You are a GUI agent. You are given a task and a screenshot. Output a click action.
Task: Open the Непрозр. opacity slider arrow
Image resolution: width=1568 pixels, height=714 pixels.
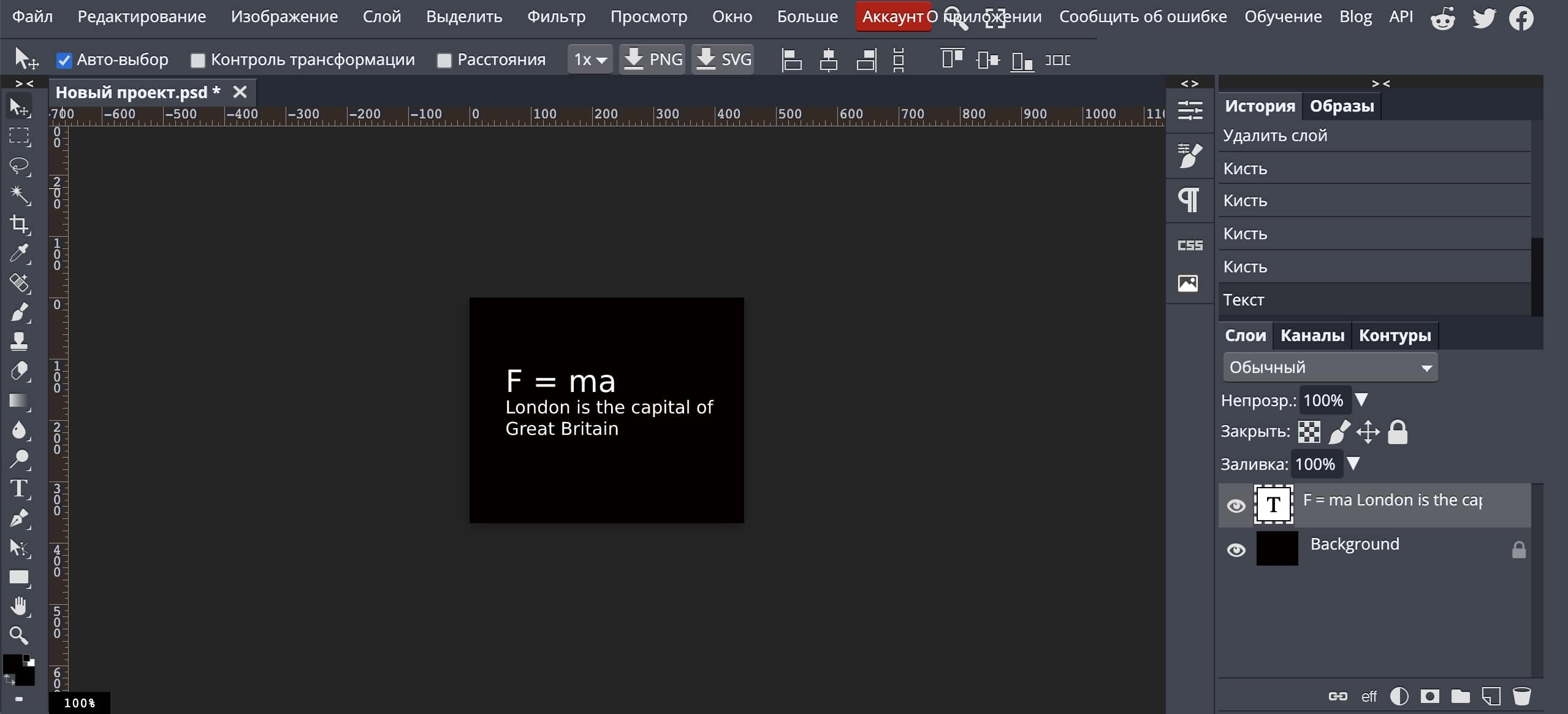pos(1361,400)
